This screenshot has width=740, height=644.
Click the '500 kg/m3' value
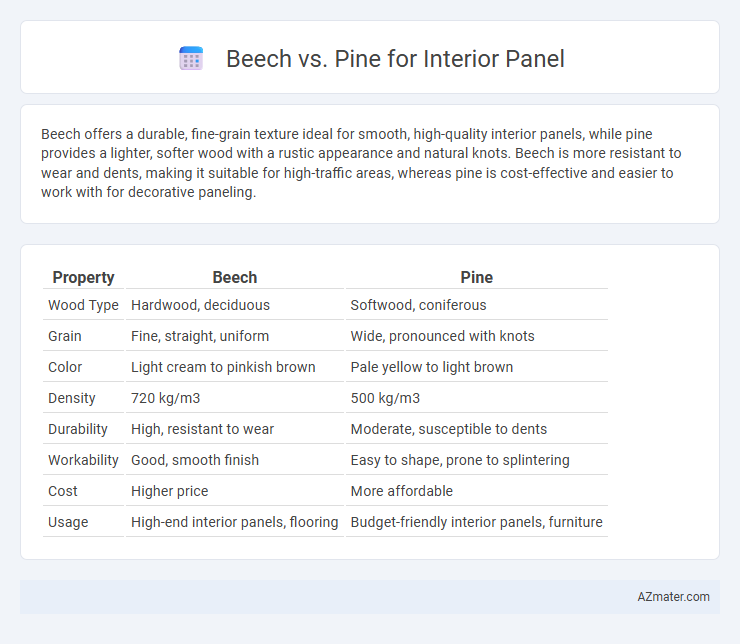(x=385, y=398)
